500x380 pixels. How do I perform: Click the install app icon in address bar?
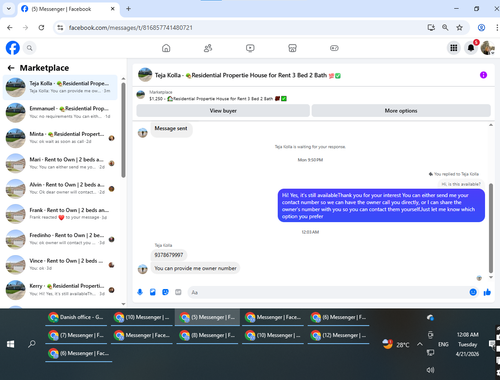click(431, 28)
